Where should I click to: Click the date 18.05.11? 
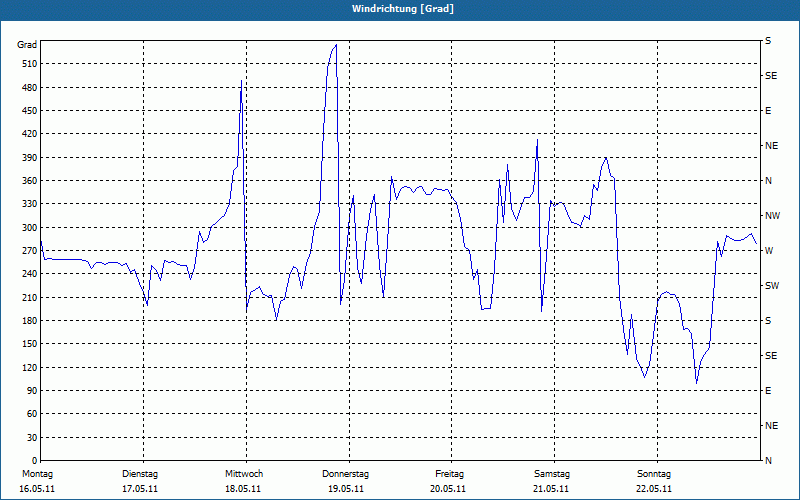pyautogui.click(x=243, y=489)
